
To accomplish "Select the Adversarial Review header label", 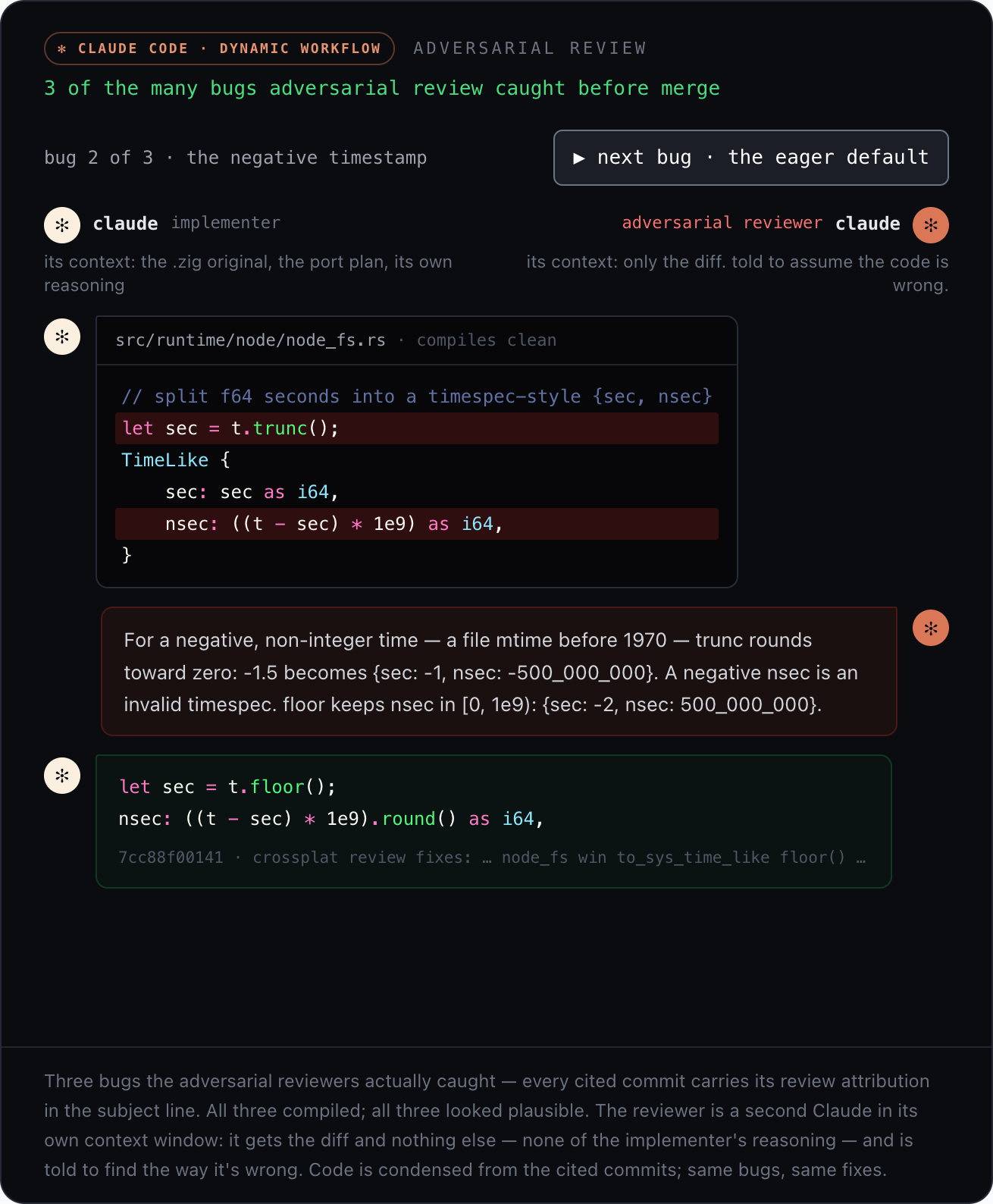I will [x=530, y=49].
